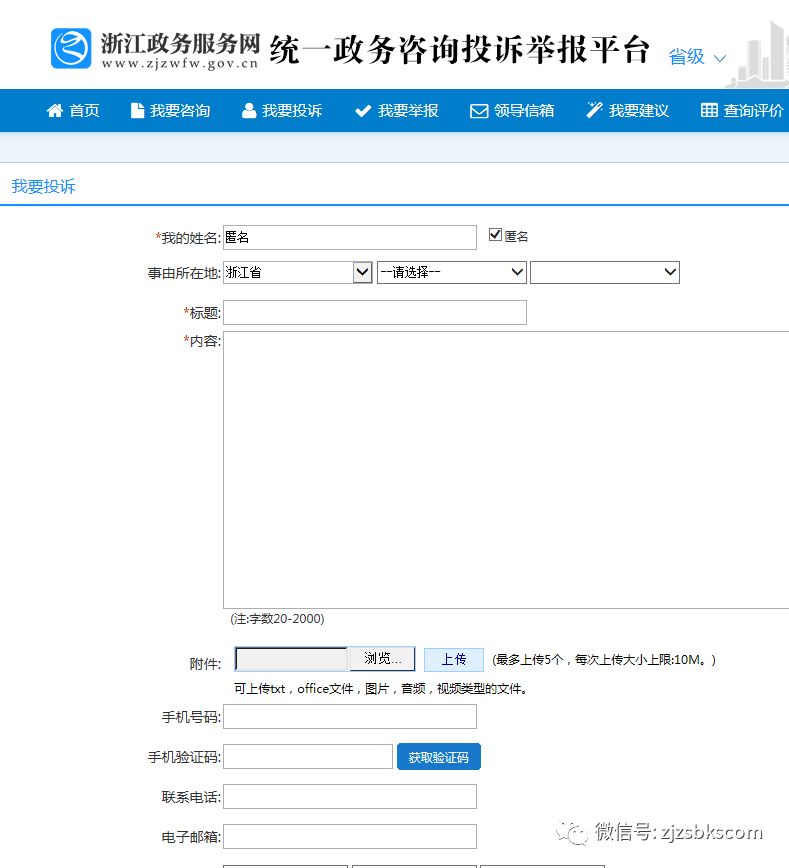
Task: Focus the 电子邮箱 email field
Action: (x=350, y=836)
